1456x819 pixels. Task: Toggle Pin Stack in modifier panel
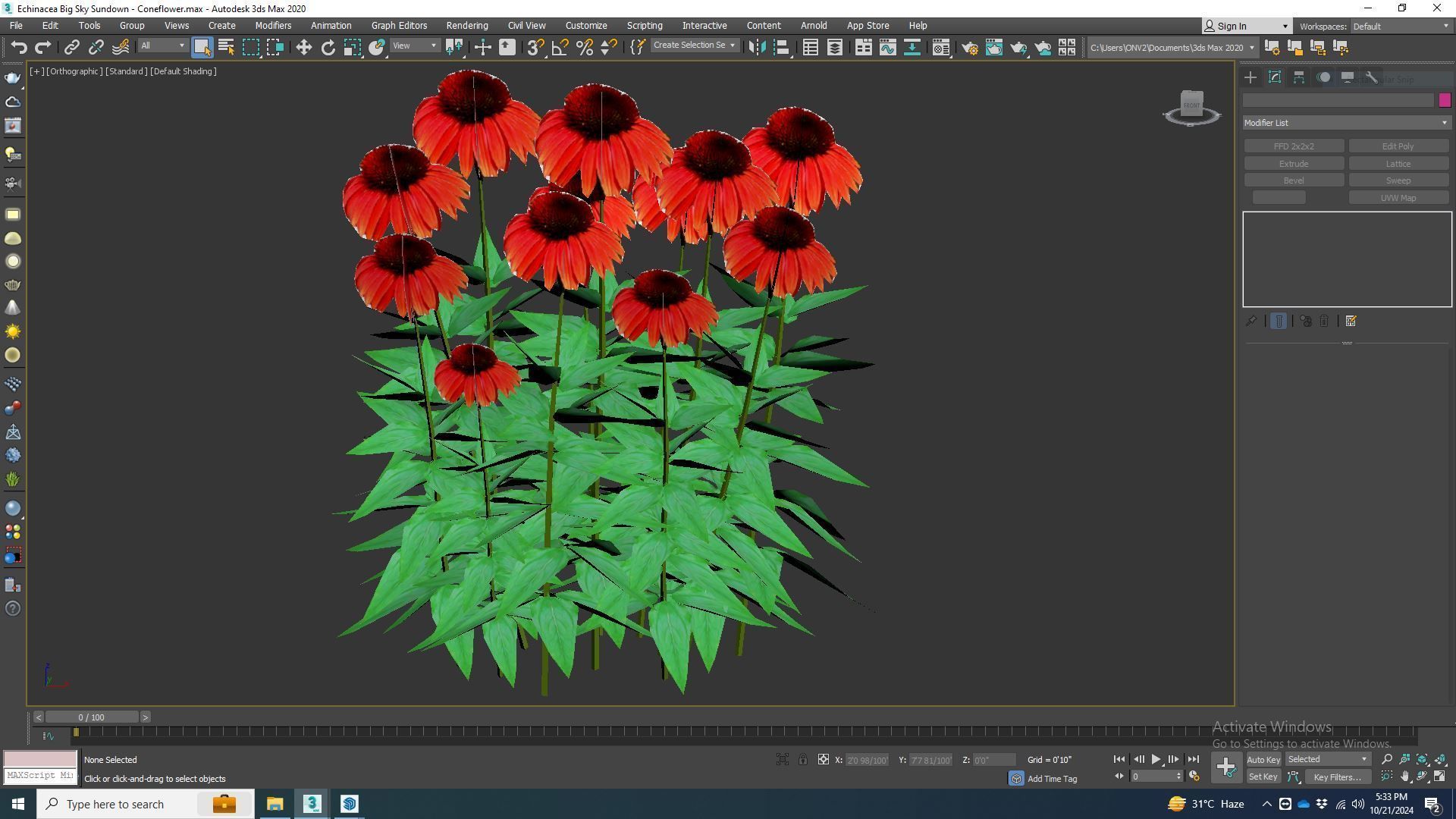click(1251, 322)
